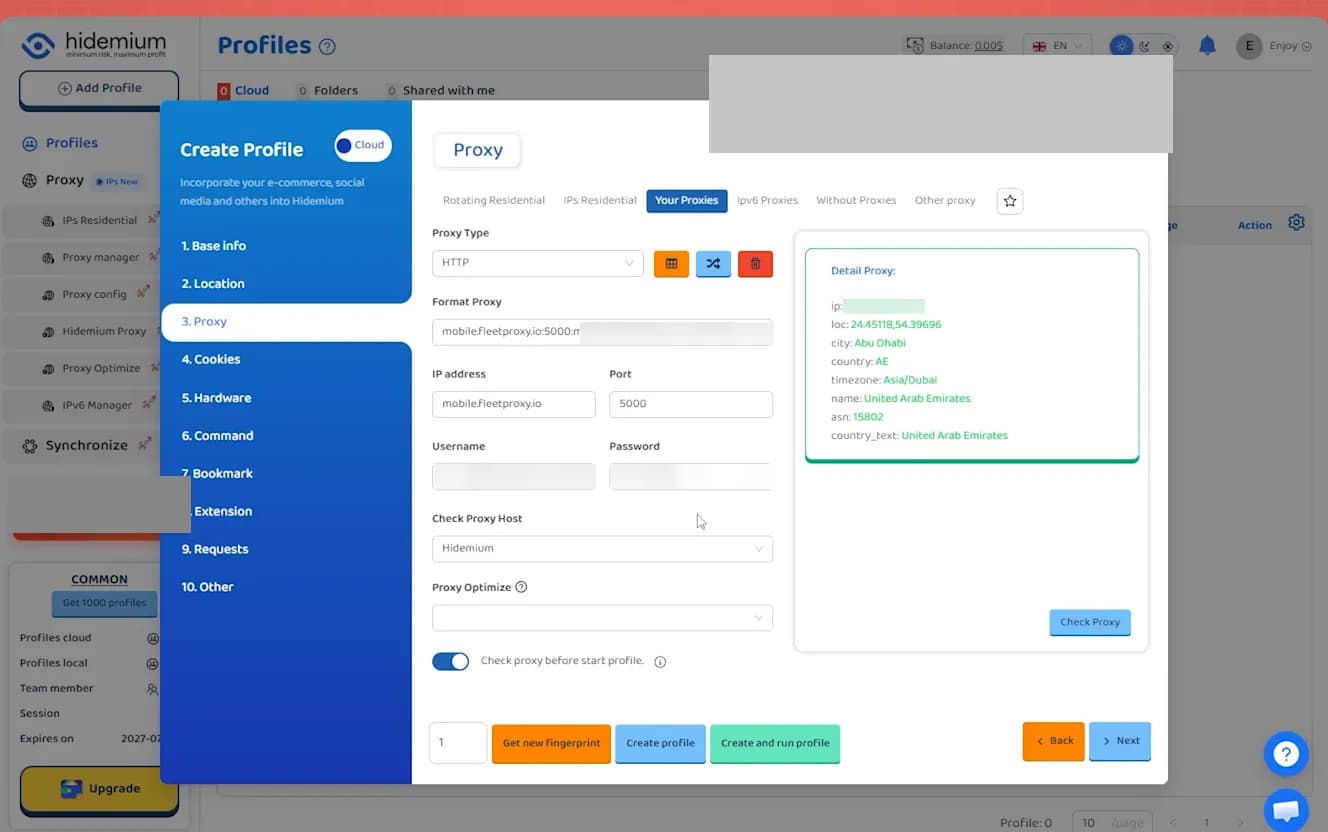
Task: Click the Back button
Action: 1054,741
